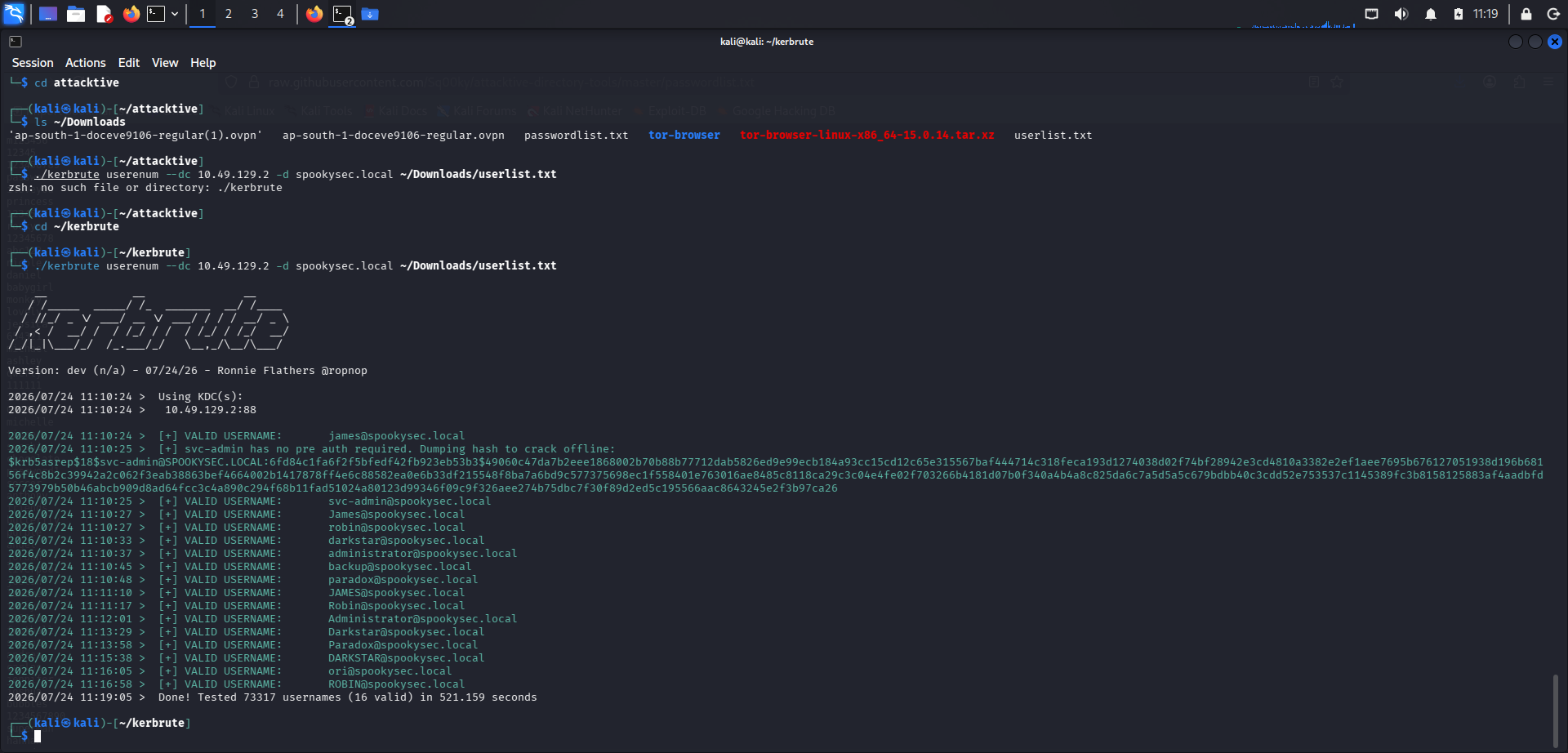Screen dimensions: 1568x753
Task: Click the 11:19 panel clock
Action: pos(1486,14)
